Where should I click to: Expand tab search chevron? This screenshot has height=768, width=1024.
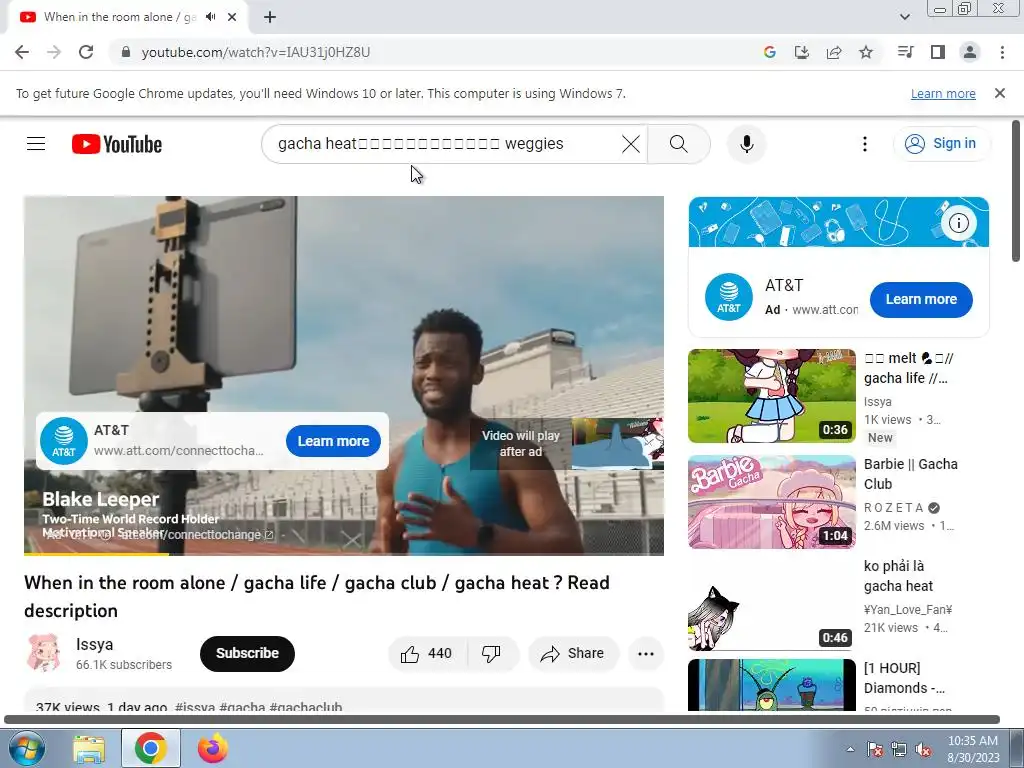coord(904,17)
